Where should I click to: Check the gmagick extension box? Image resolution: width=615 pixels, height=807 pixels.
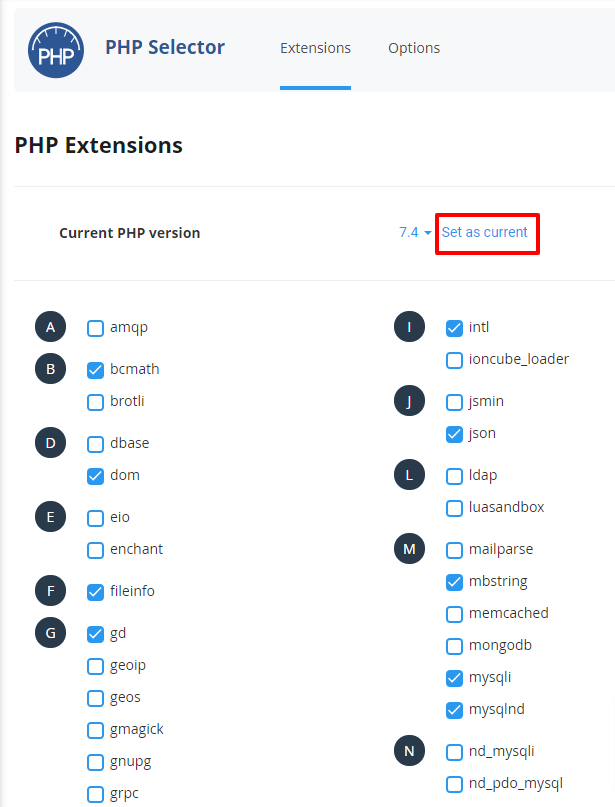click(95, 730)
